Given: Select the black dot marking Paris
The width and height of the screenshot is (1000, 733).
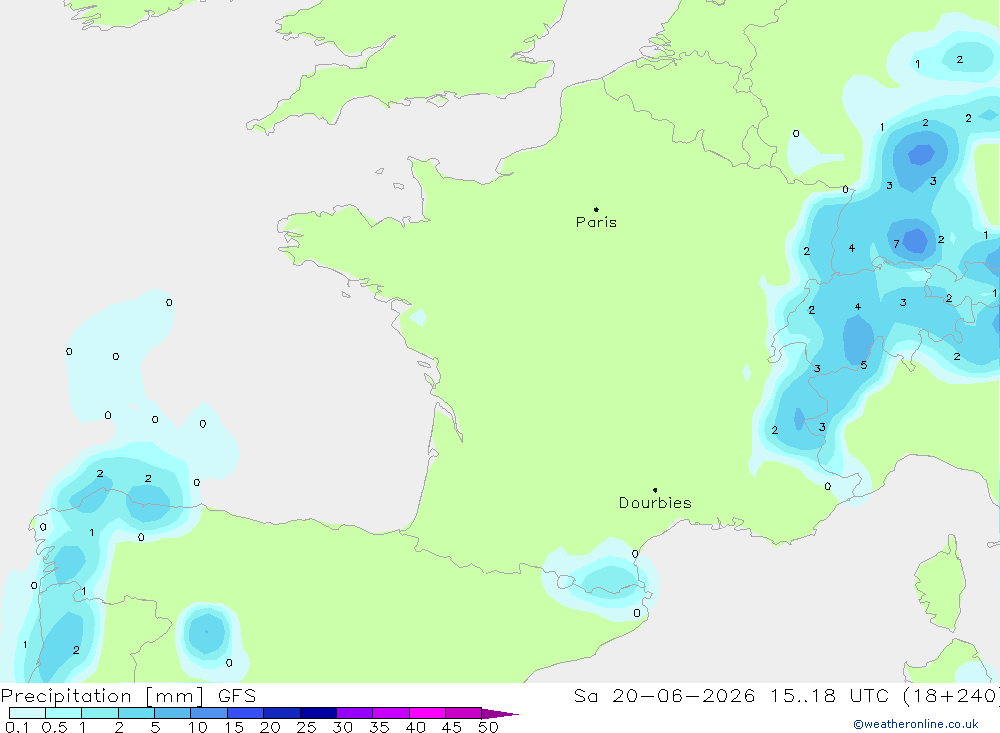Looking at the screenshot, I should coord(596,209).
